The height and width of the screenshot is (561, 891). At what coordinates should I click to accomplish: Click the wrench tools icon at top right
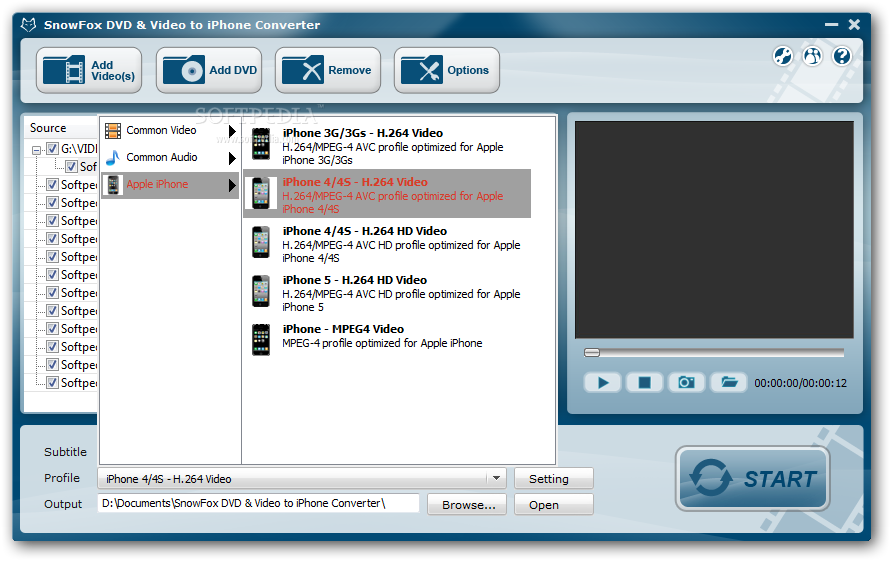tap(782, 56)
